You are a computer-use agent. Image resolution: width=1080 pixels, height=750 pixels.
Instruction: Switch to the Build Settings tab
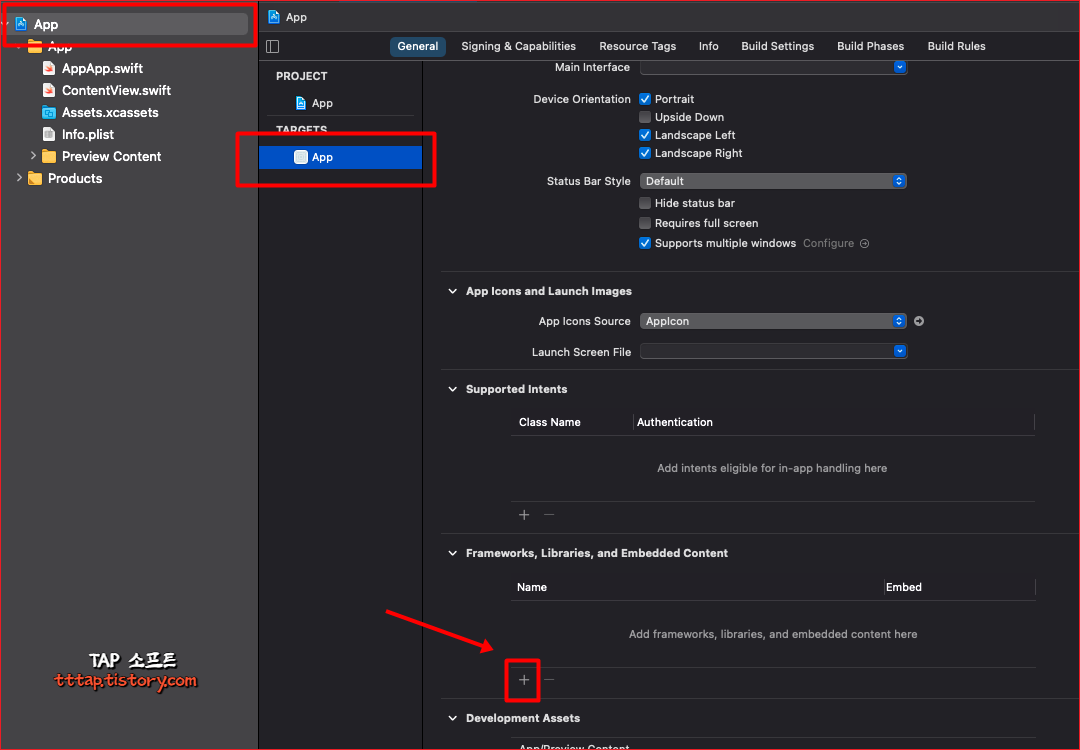pyautogui.click(x=778, y=46)
